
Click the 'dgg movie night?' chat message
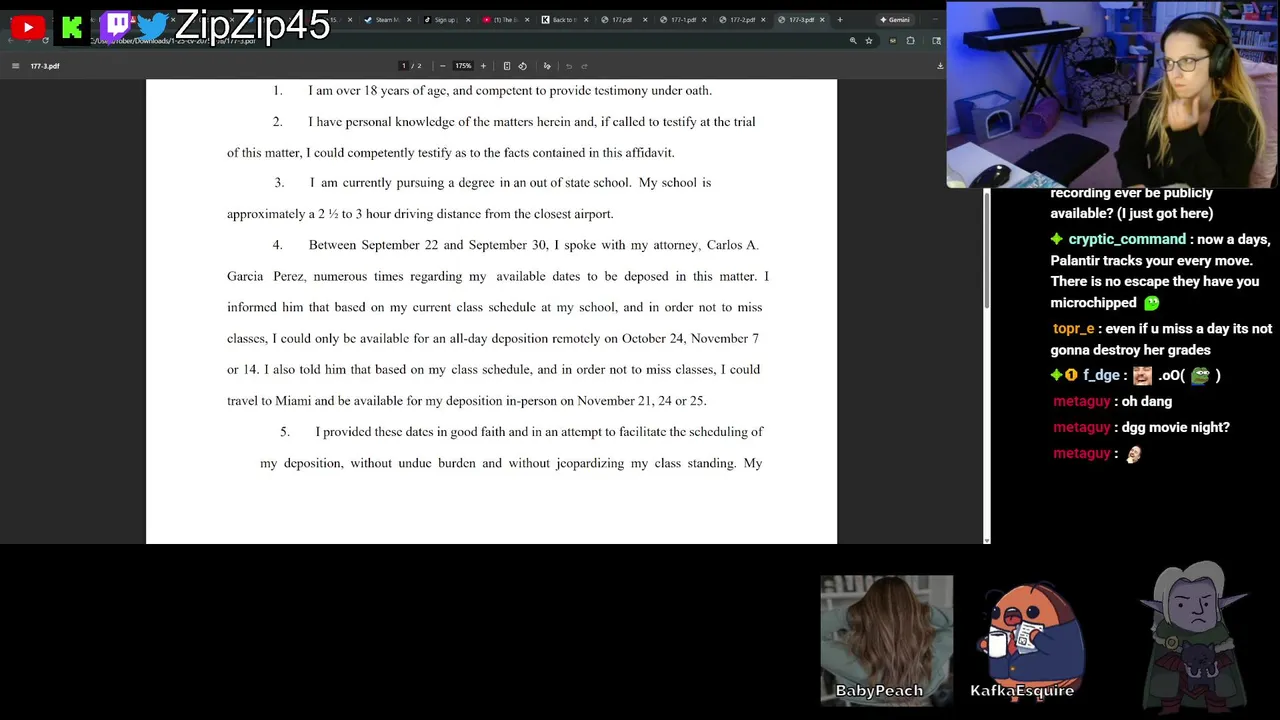pos(1176,427)
